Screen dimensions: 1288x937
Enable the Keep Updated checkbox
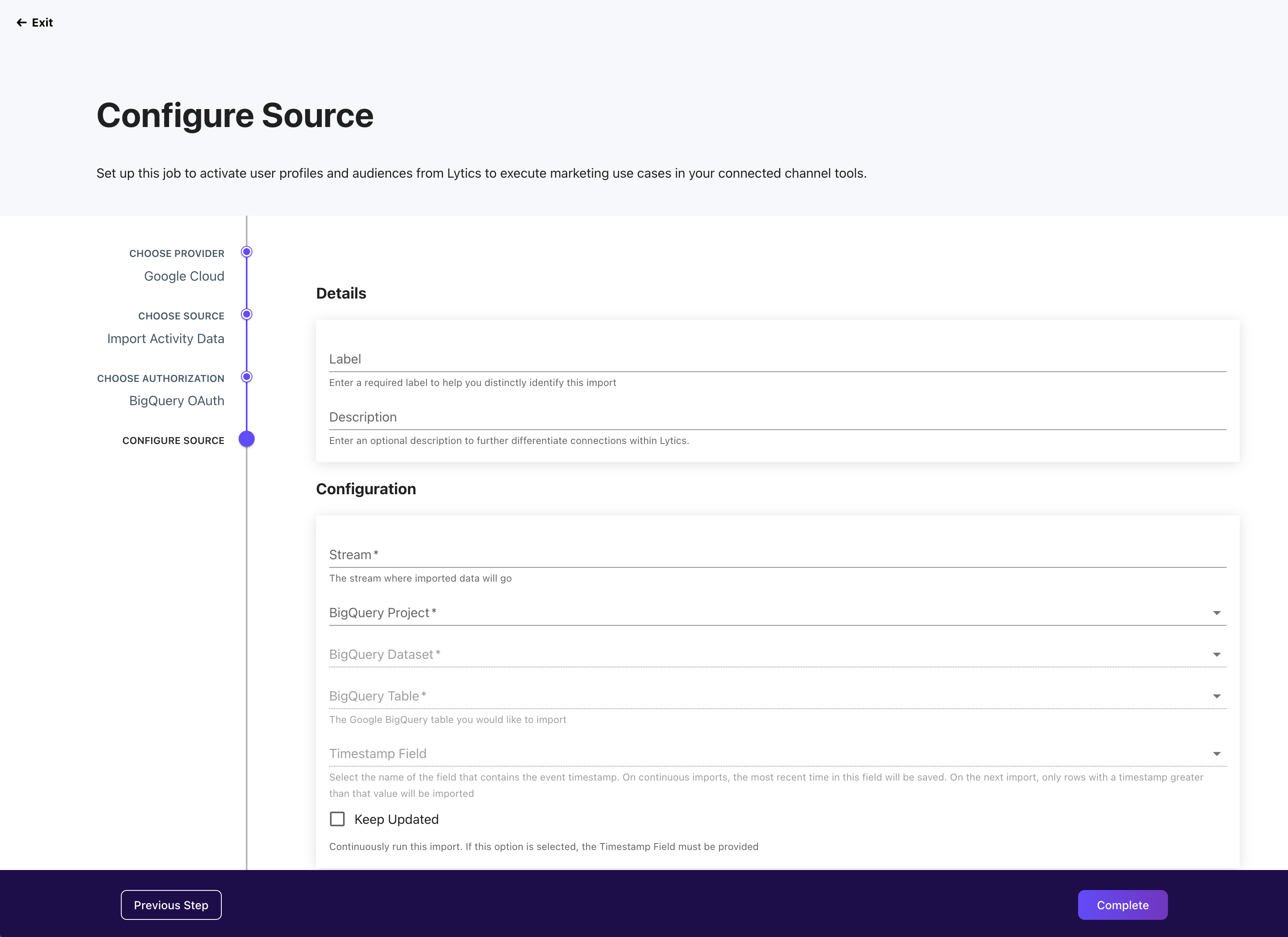(x=337, y=819)
